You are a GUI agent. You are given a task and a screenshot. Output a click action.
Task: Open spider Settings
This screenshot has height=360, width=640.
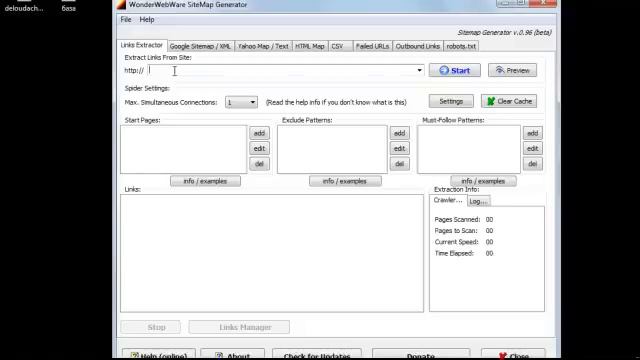(451, 101)
